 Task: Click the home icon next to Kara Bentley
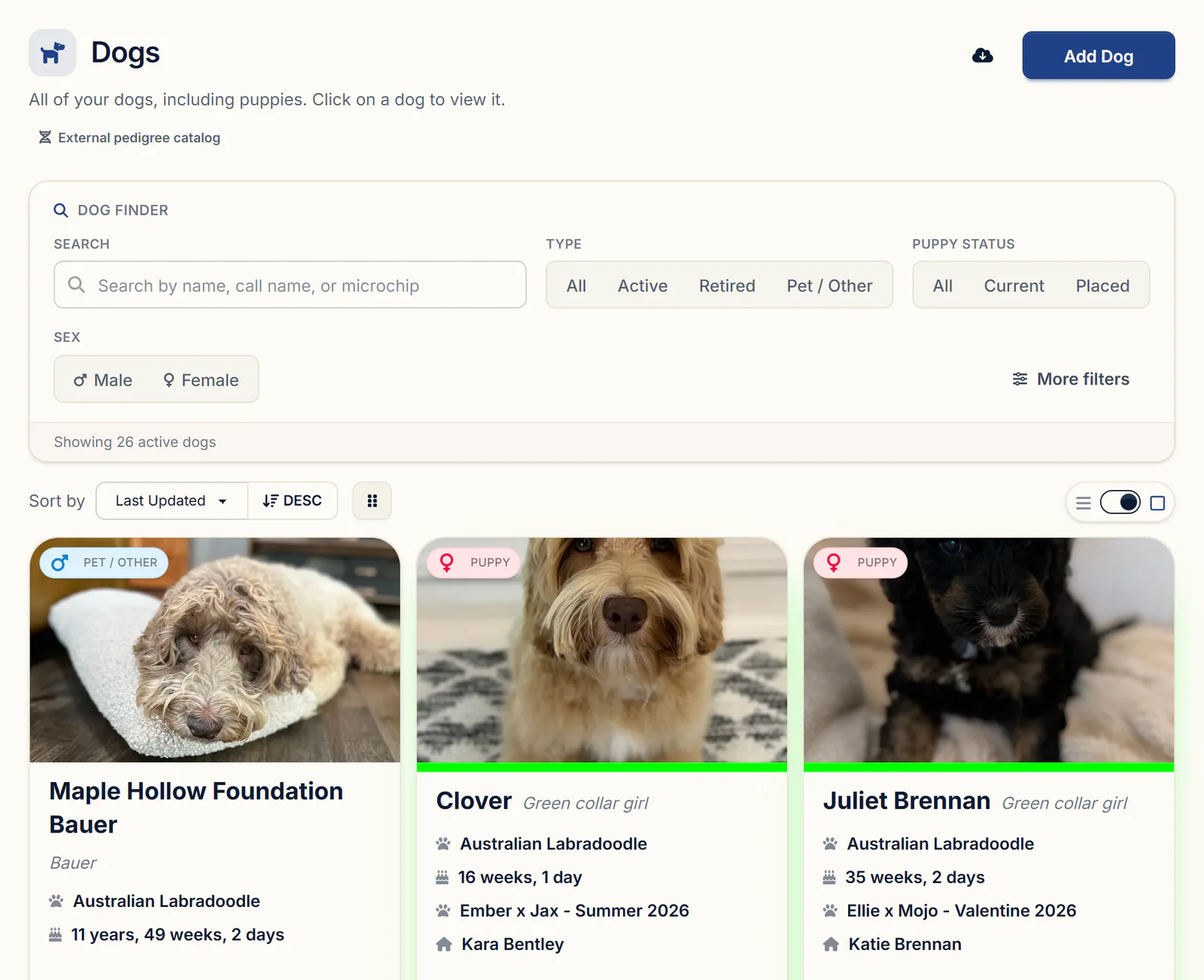444,944
